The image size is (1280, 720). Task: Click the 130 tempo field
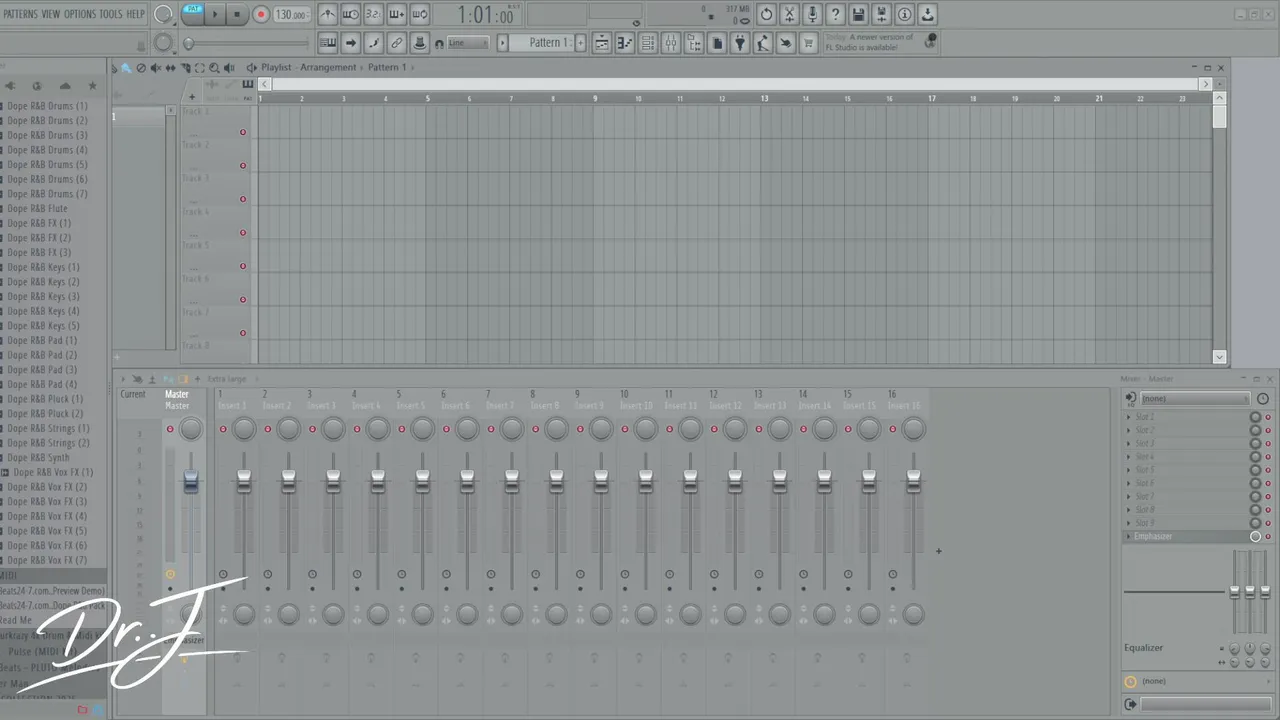[291, 15]
